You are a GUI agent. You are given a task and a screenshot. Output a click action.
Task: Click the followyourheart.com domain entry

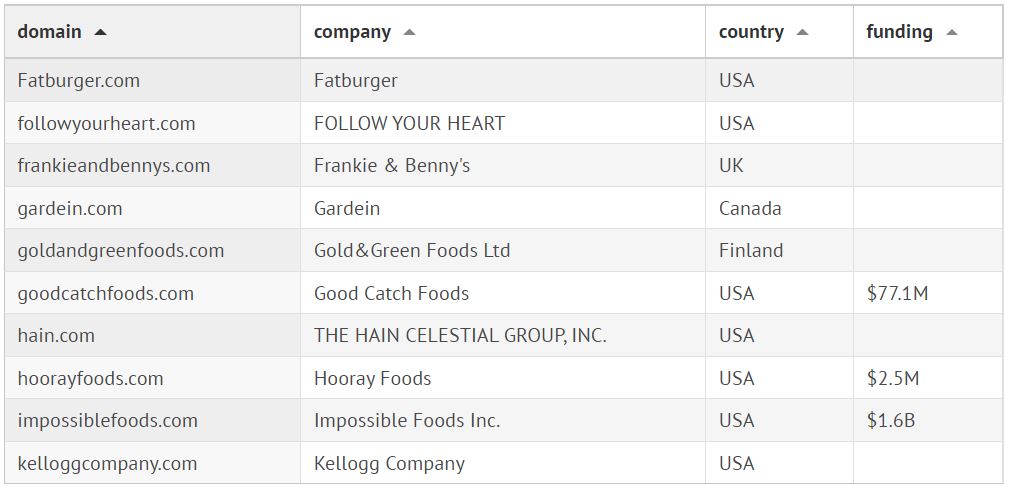point(106,123)
